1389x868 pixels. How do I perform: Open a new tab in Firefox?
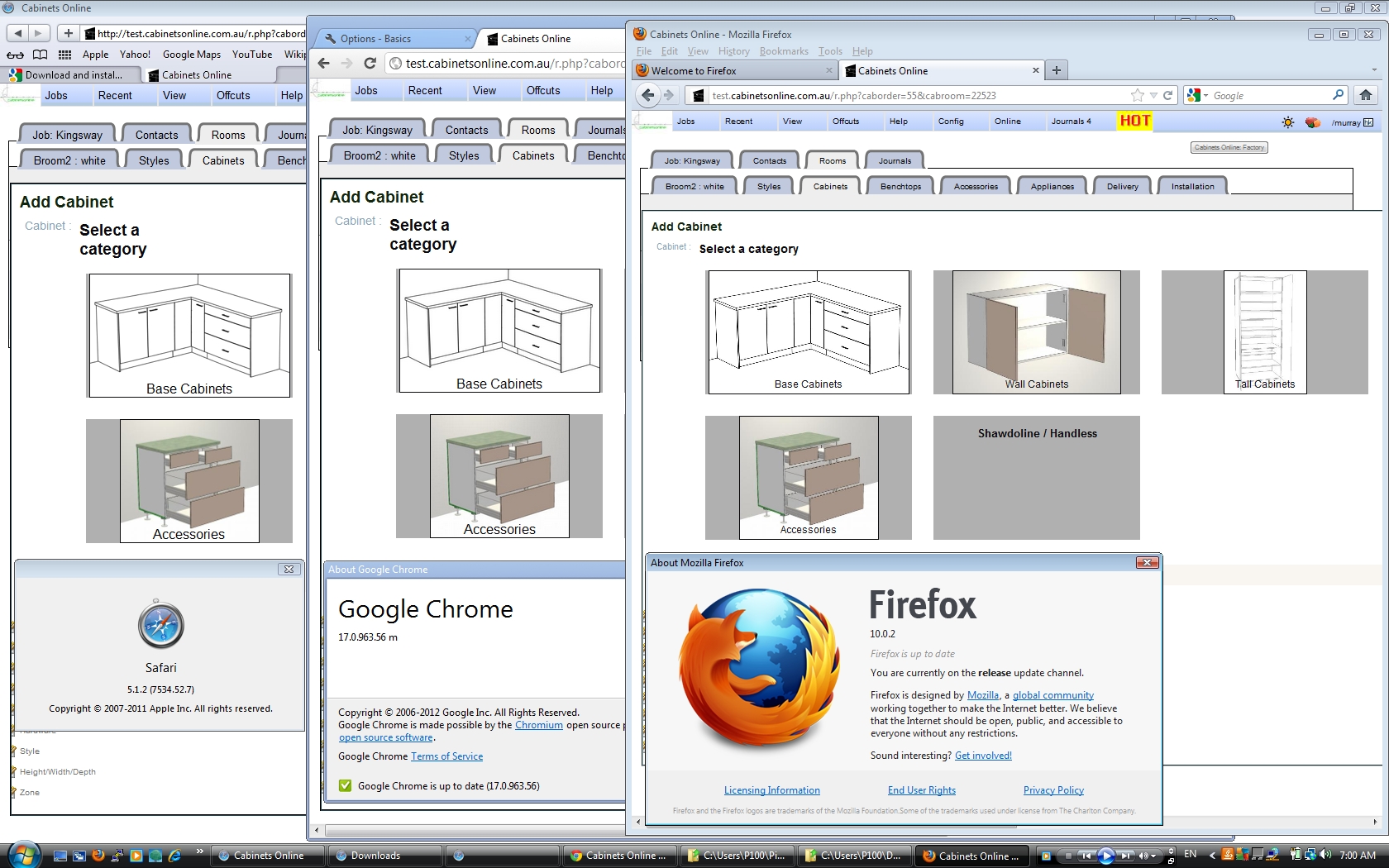click(x=1057, y=71)
